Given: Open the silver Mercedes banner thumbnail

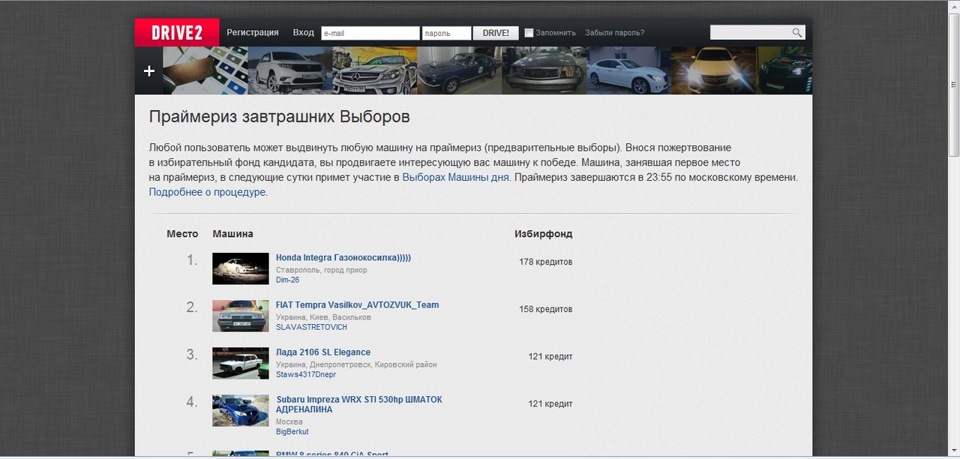Looking at the screenshot, I should pos(375,70).
